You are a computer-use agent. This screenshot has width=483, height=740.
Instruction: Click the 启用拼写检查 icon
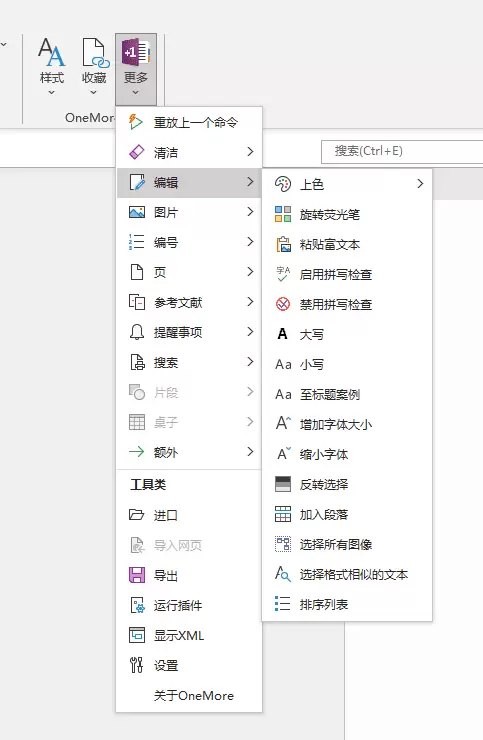283,274
